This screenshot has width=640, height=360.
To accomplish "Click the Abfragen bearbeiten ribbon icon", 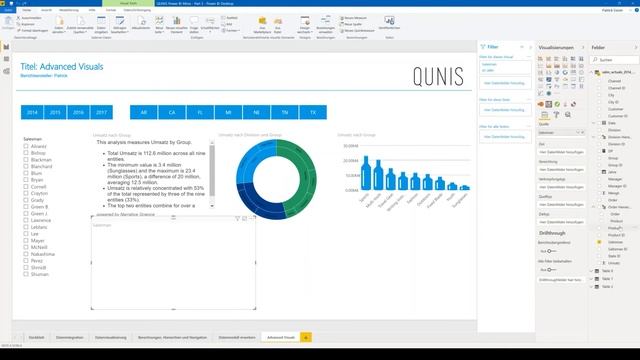I will [120, 24].
